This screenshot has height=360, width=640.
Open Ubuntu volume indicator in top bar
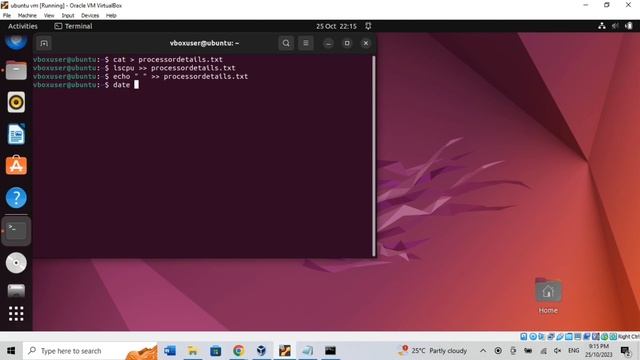pos(615,26)
